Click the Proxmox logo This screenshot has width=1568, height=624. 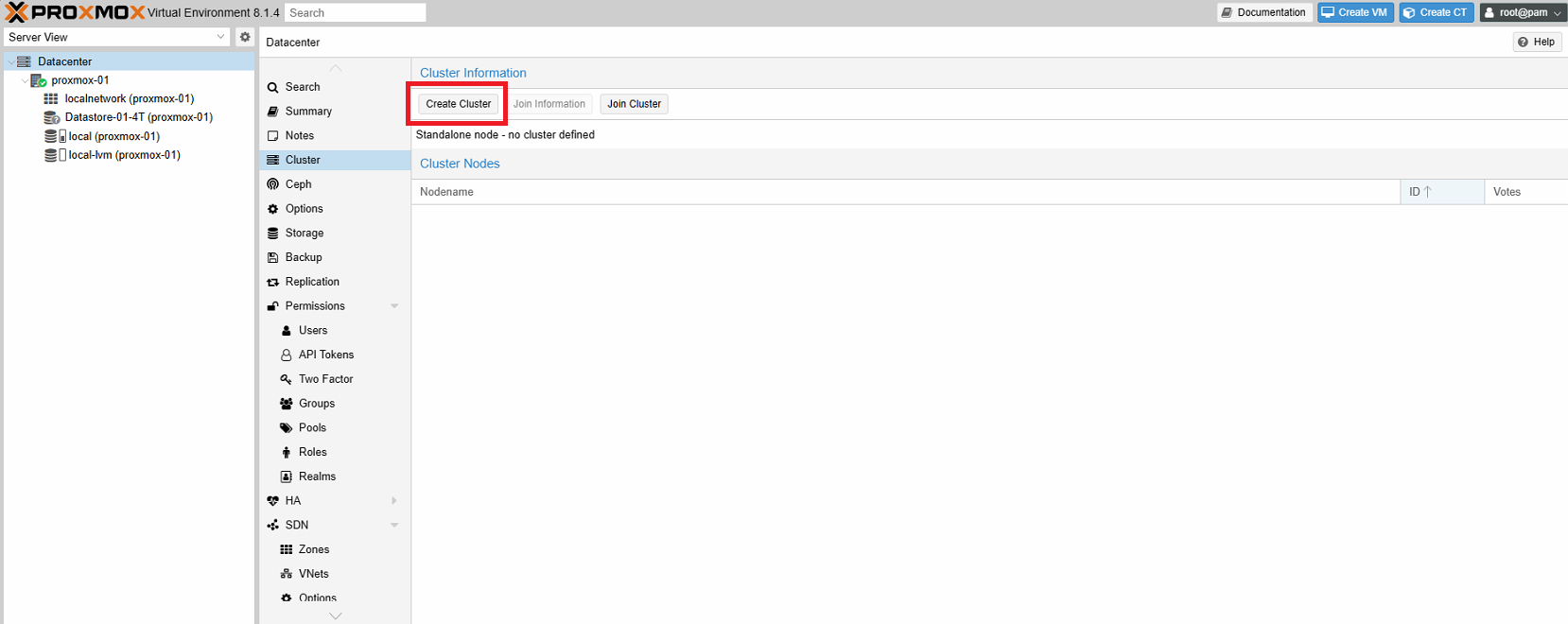coord(76,12)
